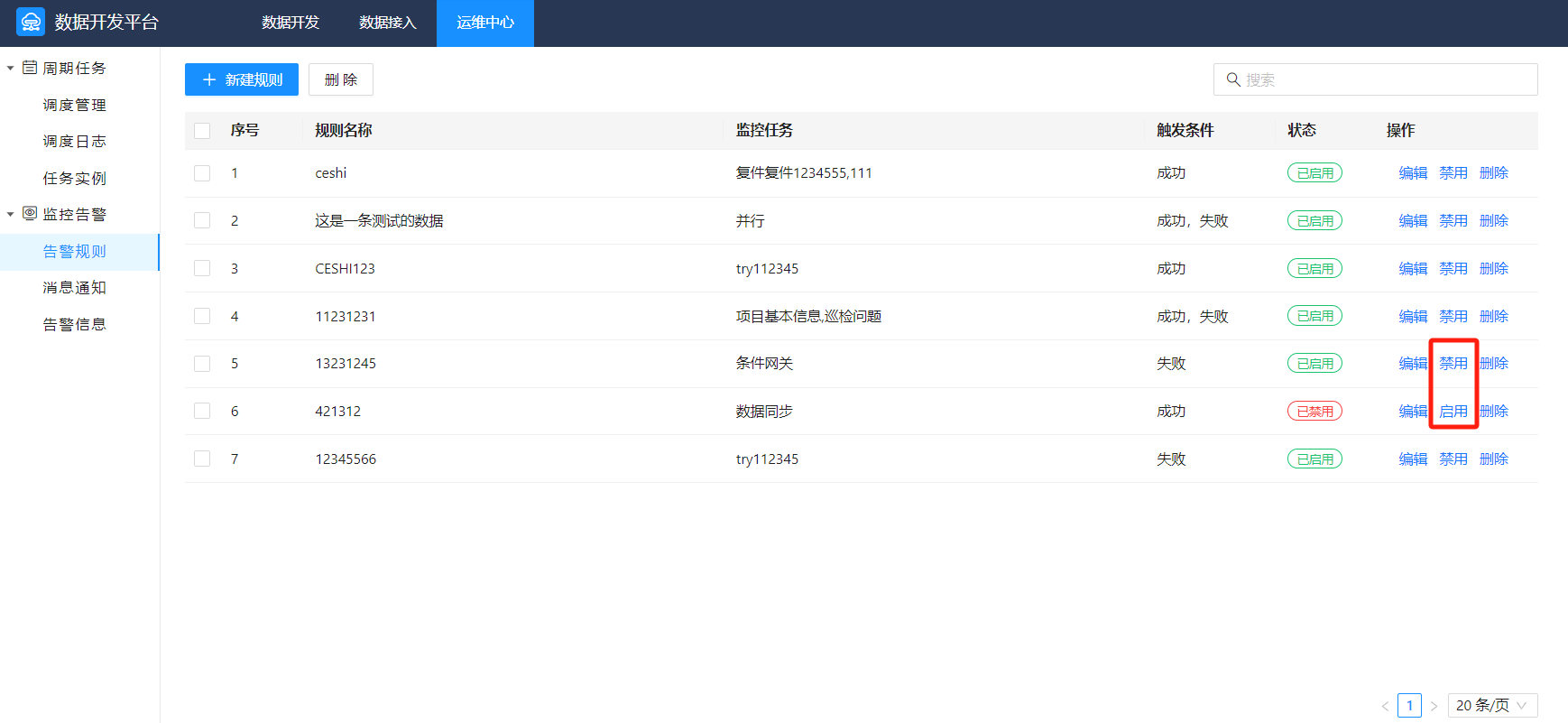Viewport: 1568px width, 723px height.
Task: Open the 20 条/页 page size dropdown
Action: click(x=1491, y=706)
